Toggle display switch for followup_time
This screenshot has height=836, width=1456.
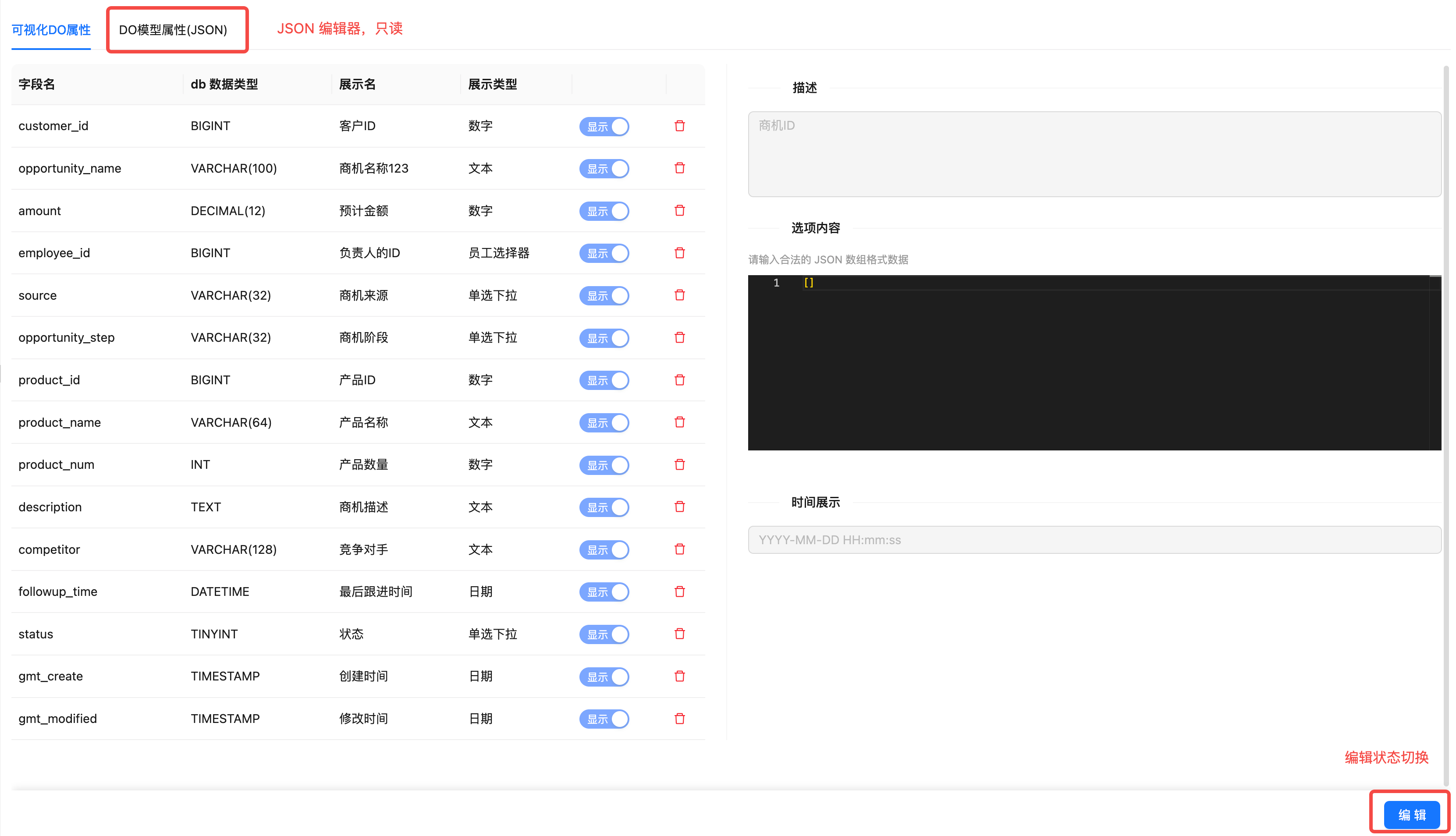[x=604, y=592]
